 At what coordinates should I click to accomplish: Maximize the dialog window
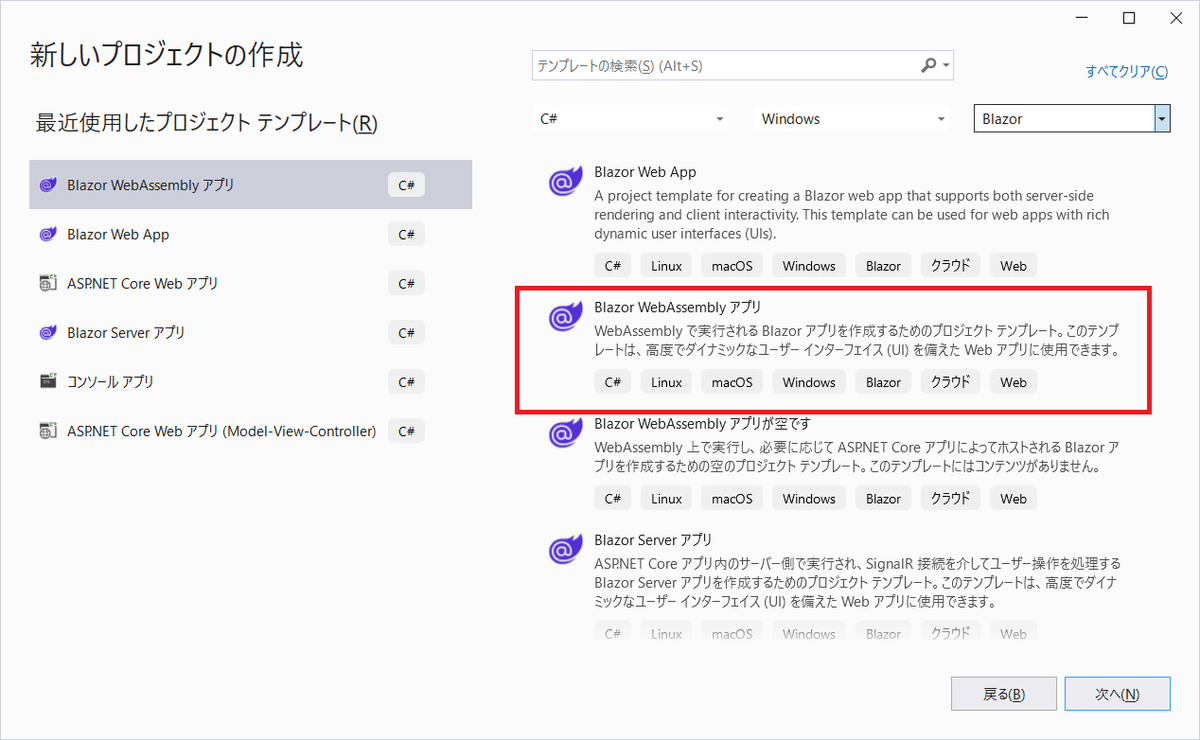1128,18
